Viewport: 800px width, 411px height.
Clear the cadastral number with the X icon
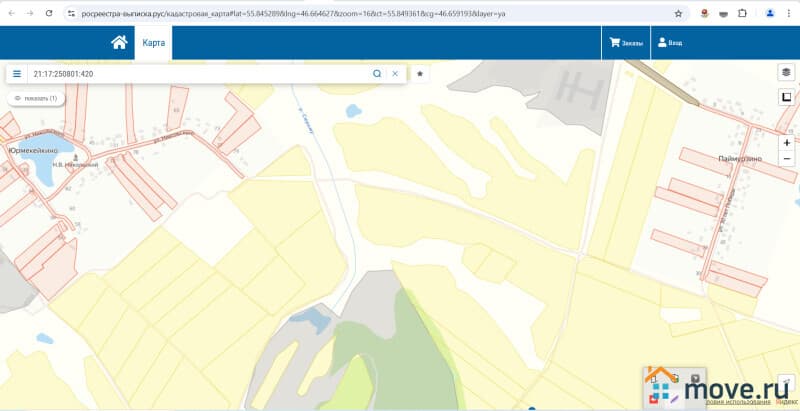395,74
